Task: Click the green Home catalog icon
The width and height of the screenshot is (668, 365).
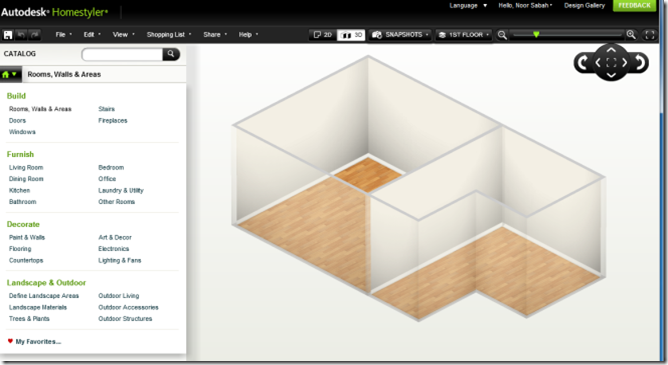Action: [6, 75]
